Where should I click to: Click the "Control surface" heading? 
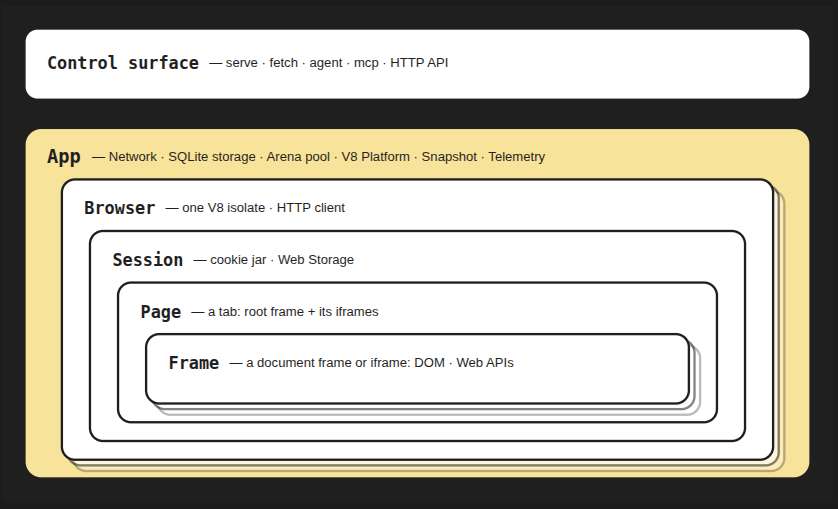pos(123,63)
